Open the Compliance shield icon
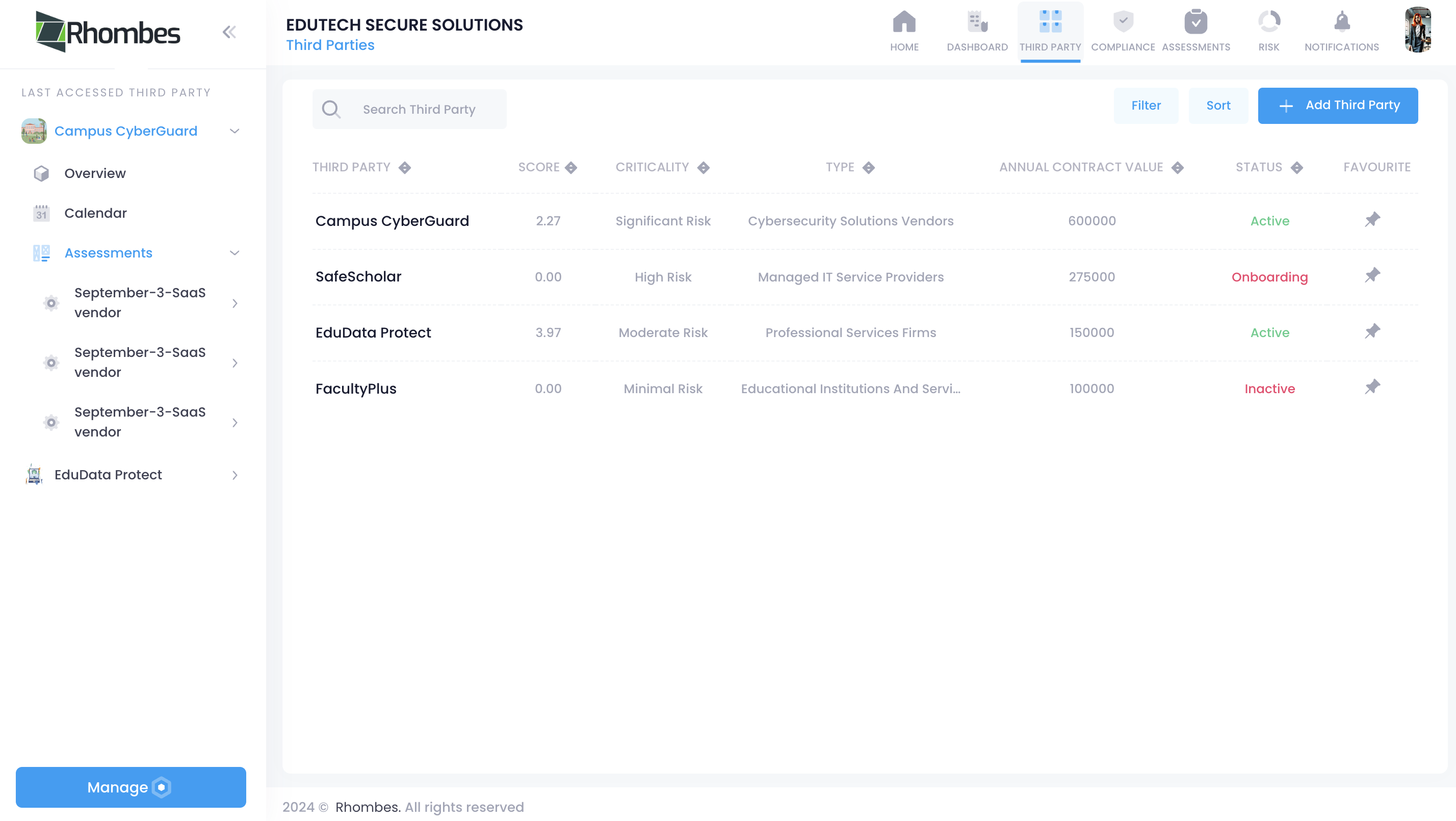 [x=1123, y=22]
